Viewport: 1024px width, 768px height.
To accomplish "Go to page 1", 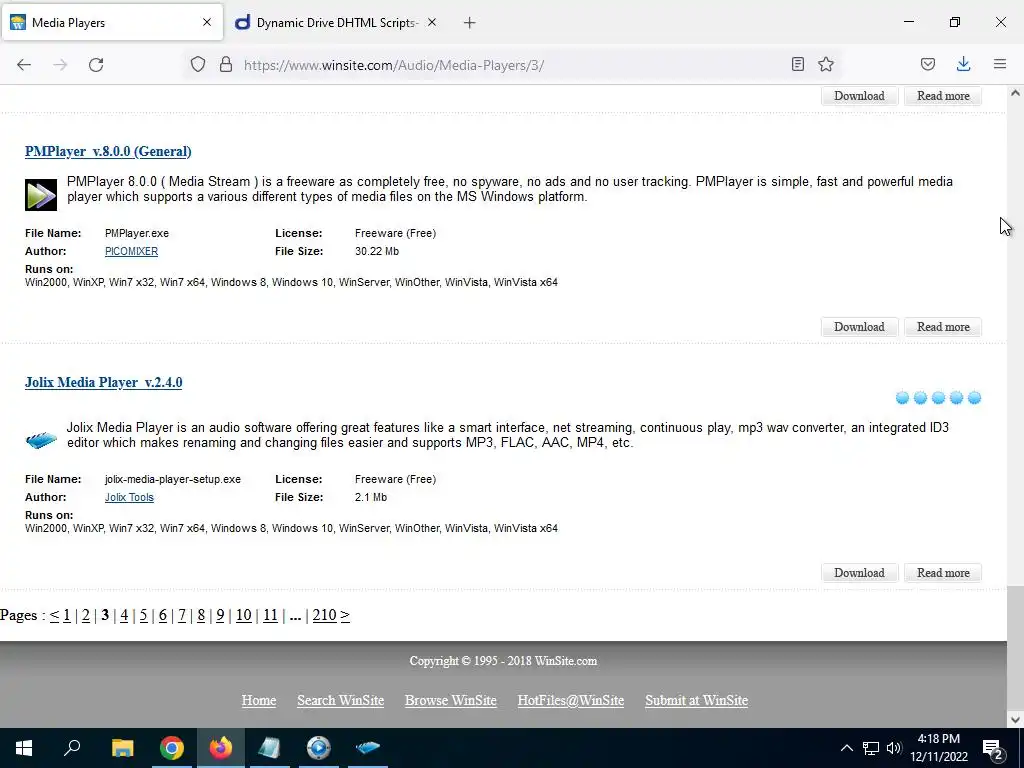I will tap(67, 615).
